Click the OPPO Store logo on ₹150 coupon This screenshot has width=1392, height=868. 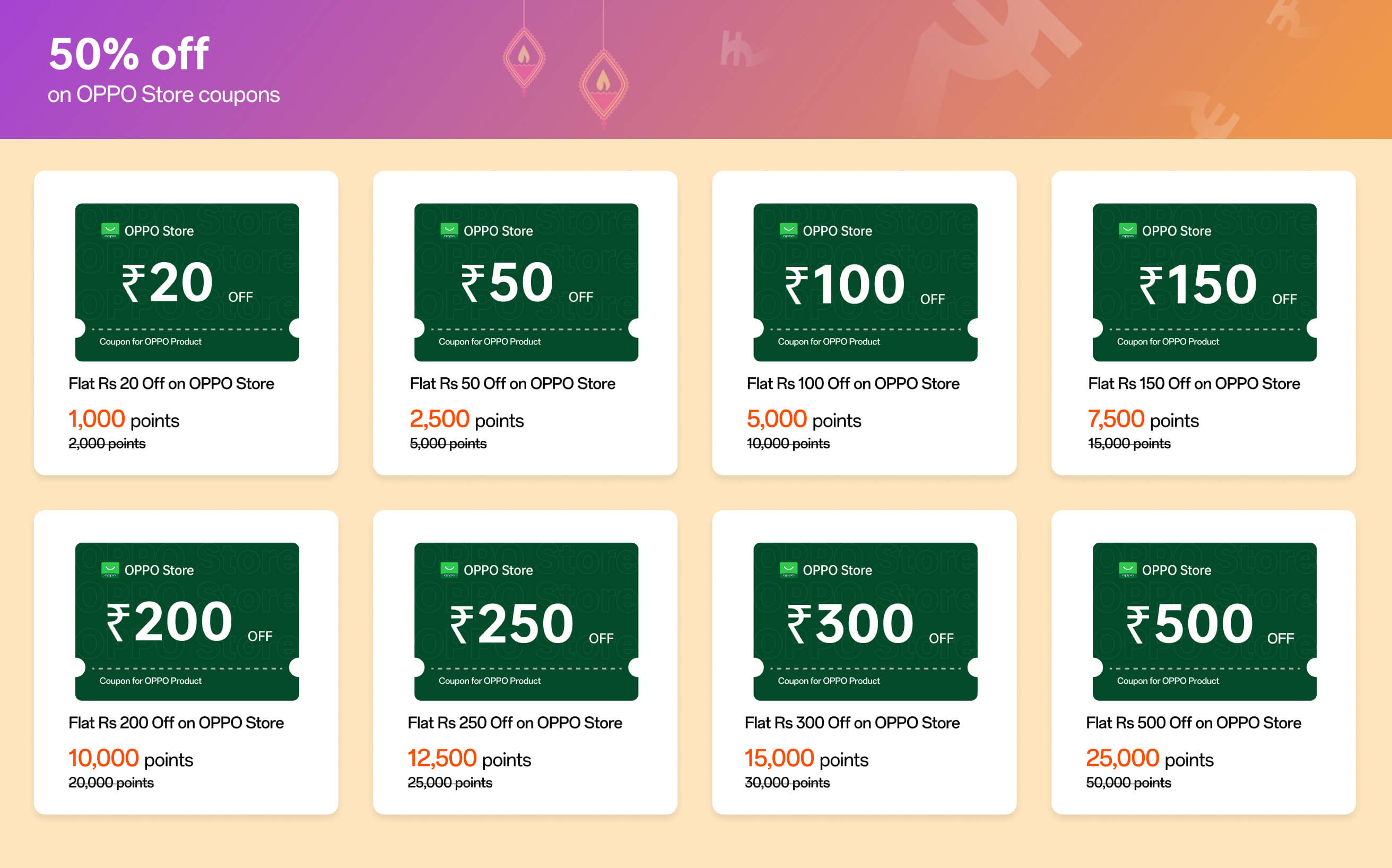click(1128, 230)
